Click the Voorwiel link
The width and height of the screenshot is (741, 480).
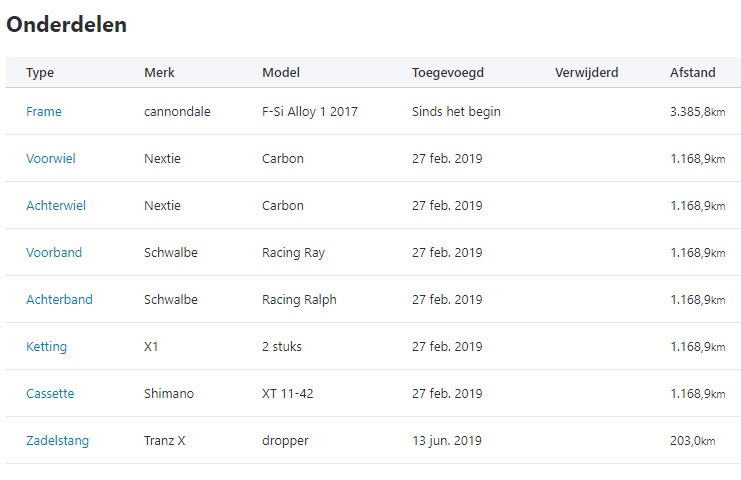[51, 159]
